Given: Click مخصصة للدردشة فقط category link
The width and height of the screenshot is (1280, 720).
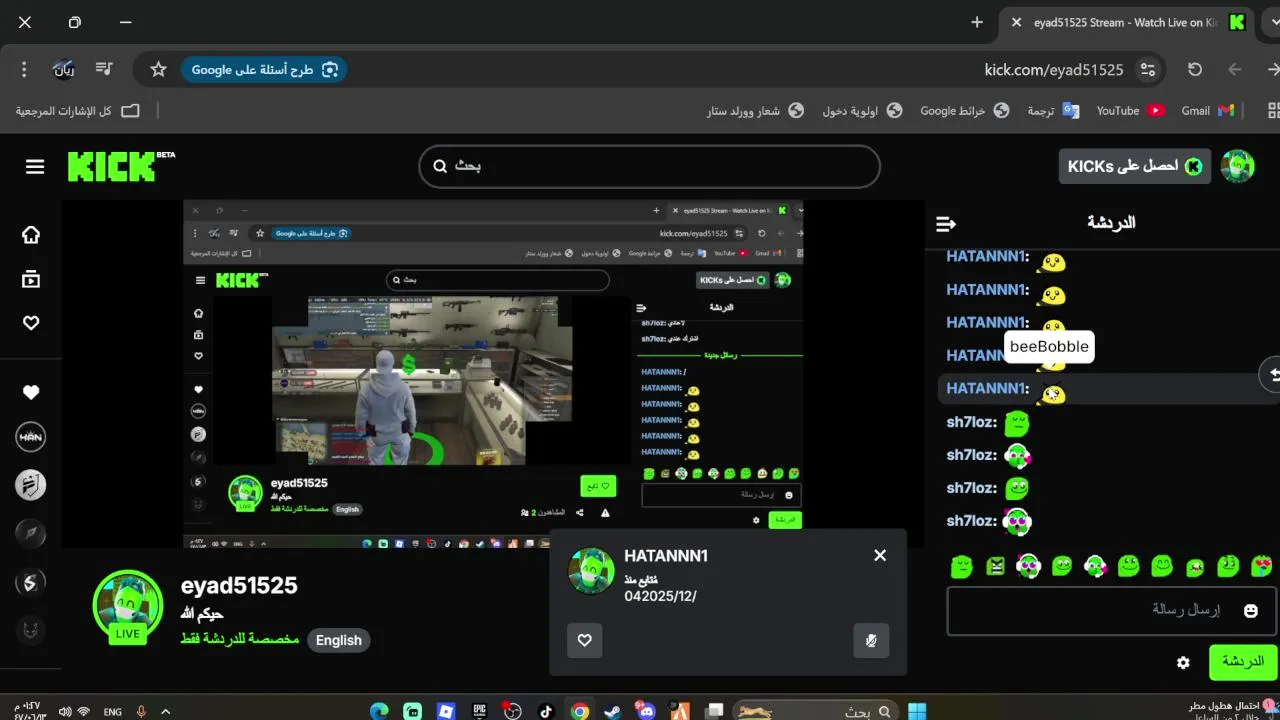Looking at the screenshot, I should click(x=240, y=638).
